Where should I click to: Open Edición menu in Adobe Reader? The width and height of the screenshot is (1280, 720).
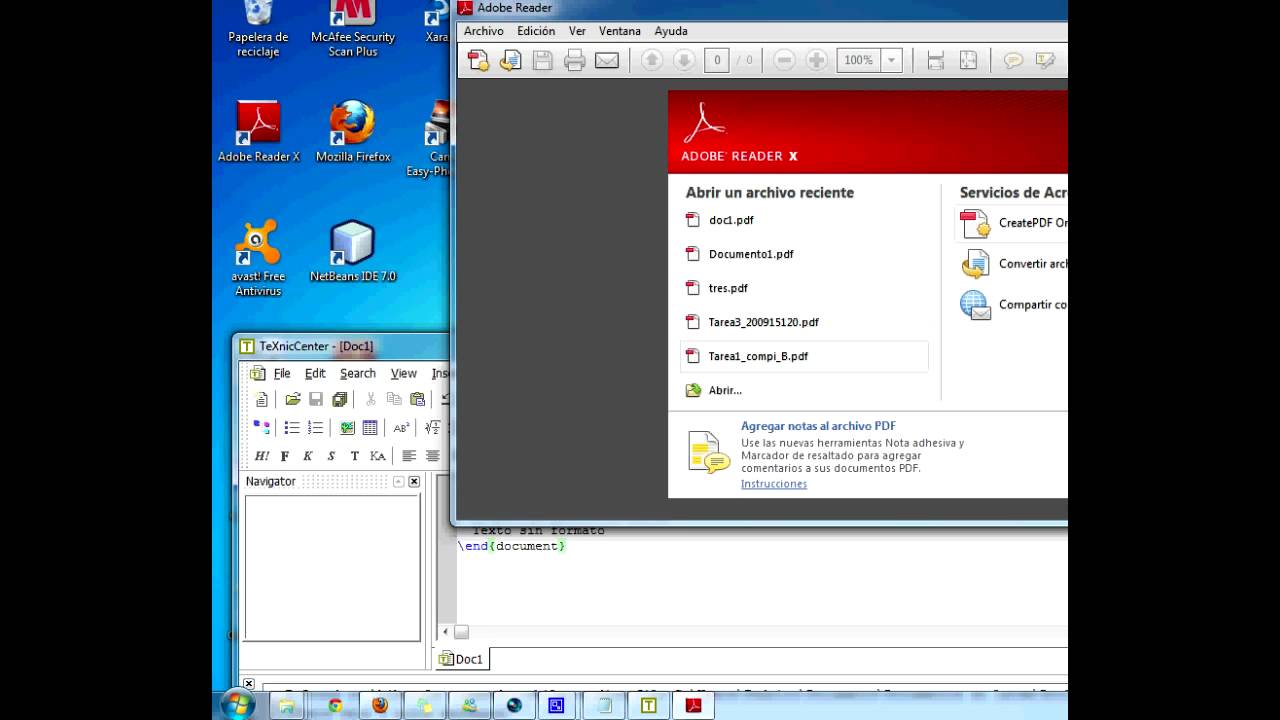click(x=536, y=31)
